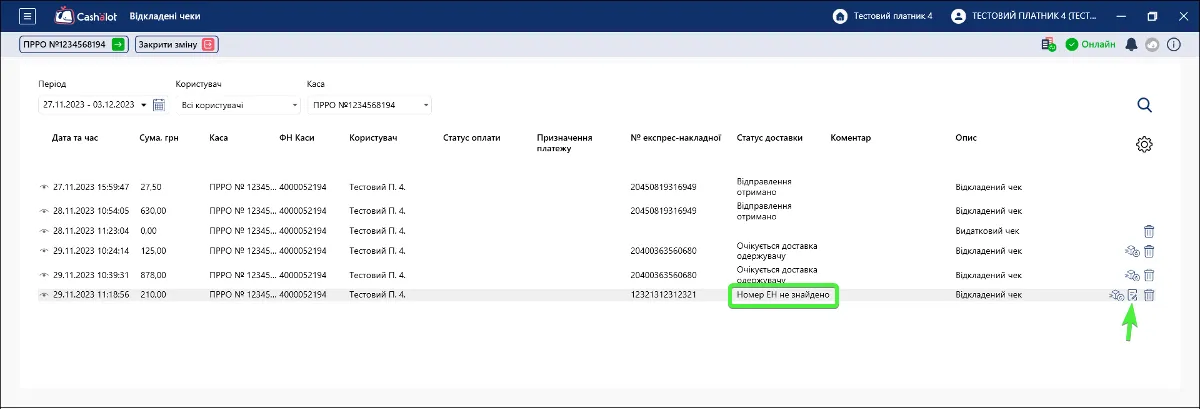Click the ПРРО №1234568194 button in the toolbar
The height and width of the screenshot is (409, 1200).
click(73, 44)
